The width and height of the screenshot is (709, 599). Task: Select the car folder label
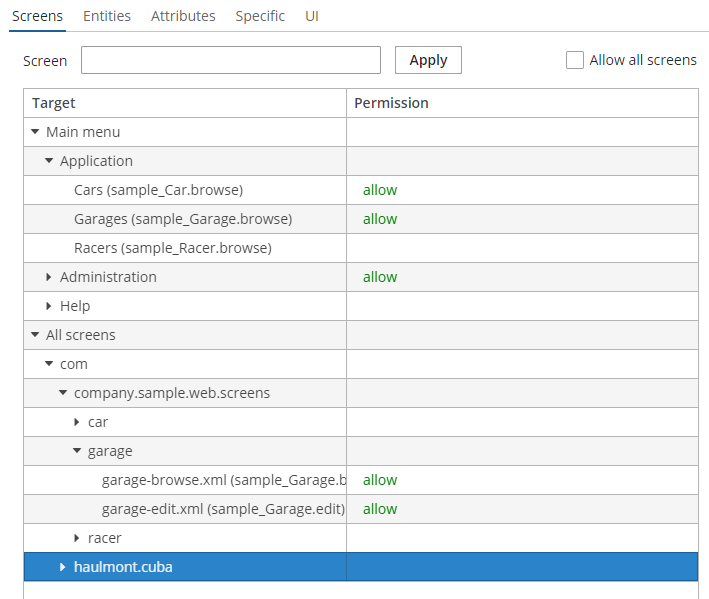coord(98,422)
